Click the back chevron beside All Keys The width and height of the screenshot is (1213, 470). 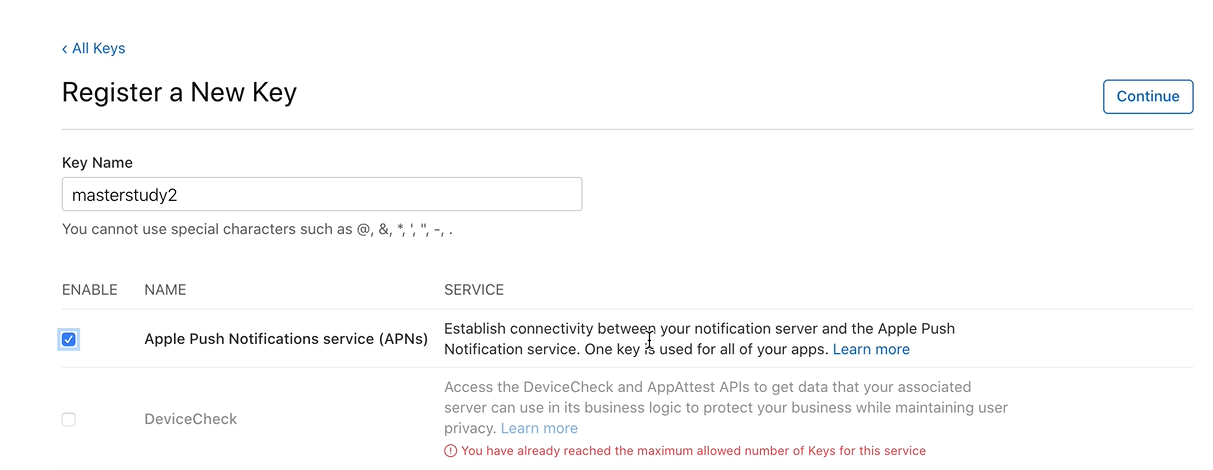[x=64, y=49]
